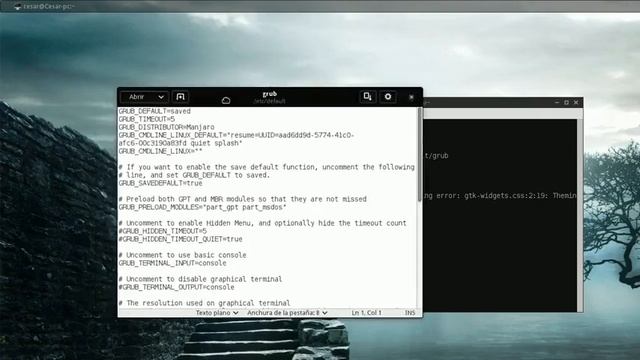Open the Anchura de la pestaña dropdown
The width and height of the screenshot is (640, 360).
[287, 313]
